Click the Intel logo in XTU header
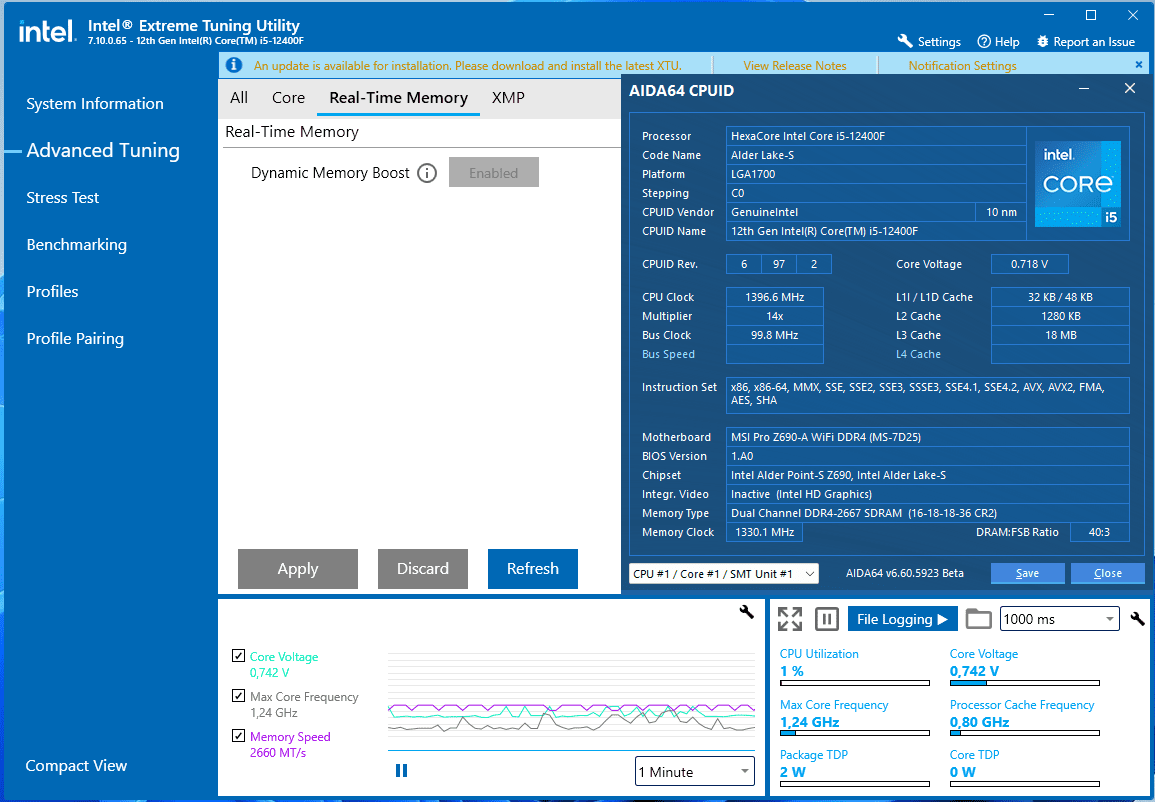The width and height of the screenshot is (1155, 802). tap(46, 31)
